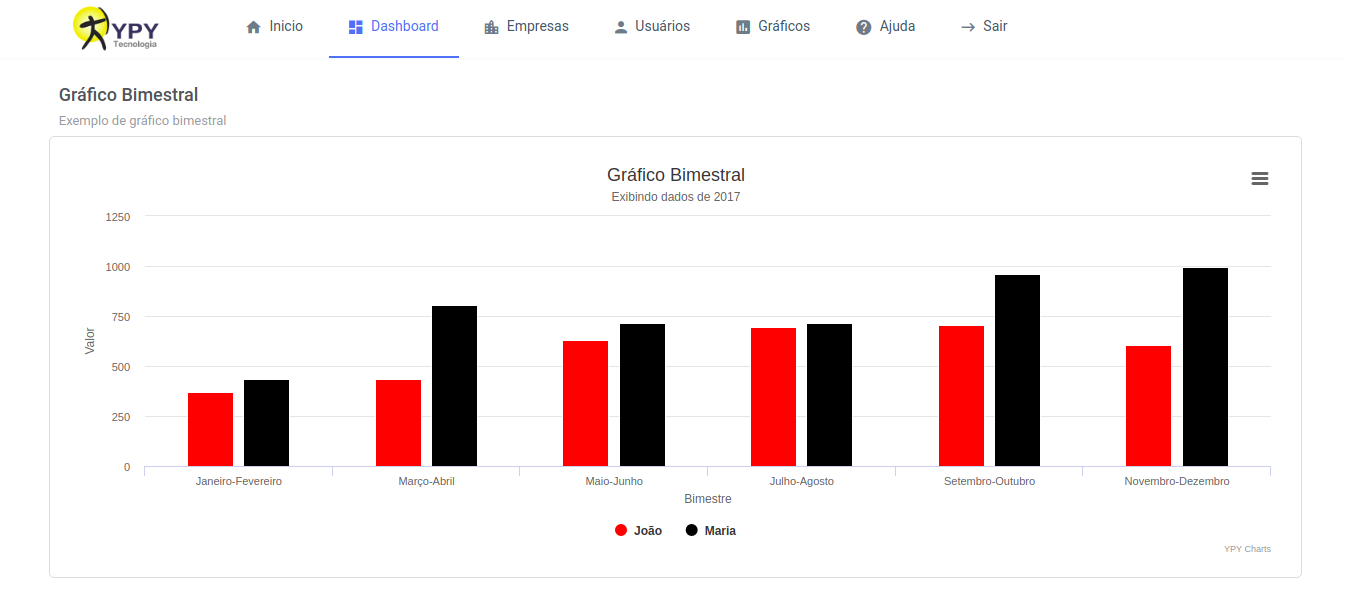Click the arrow icon beside Sair

pyautogui.click(x=968, y=27)
